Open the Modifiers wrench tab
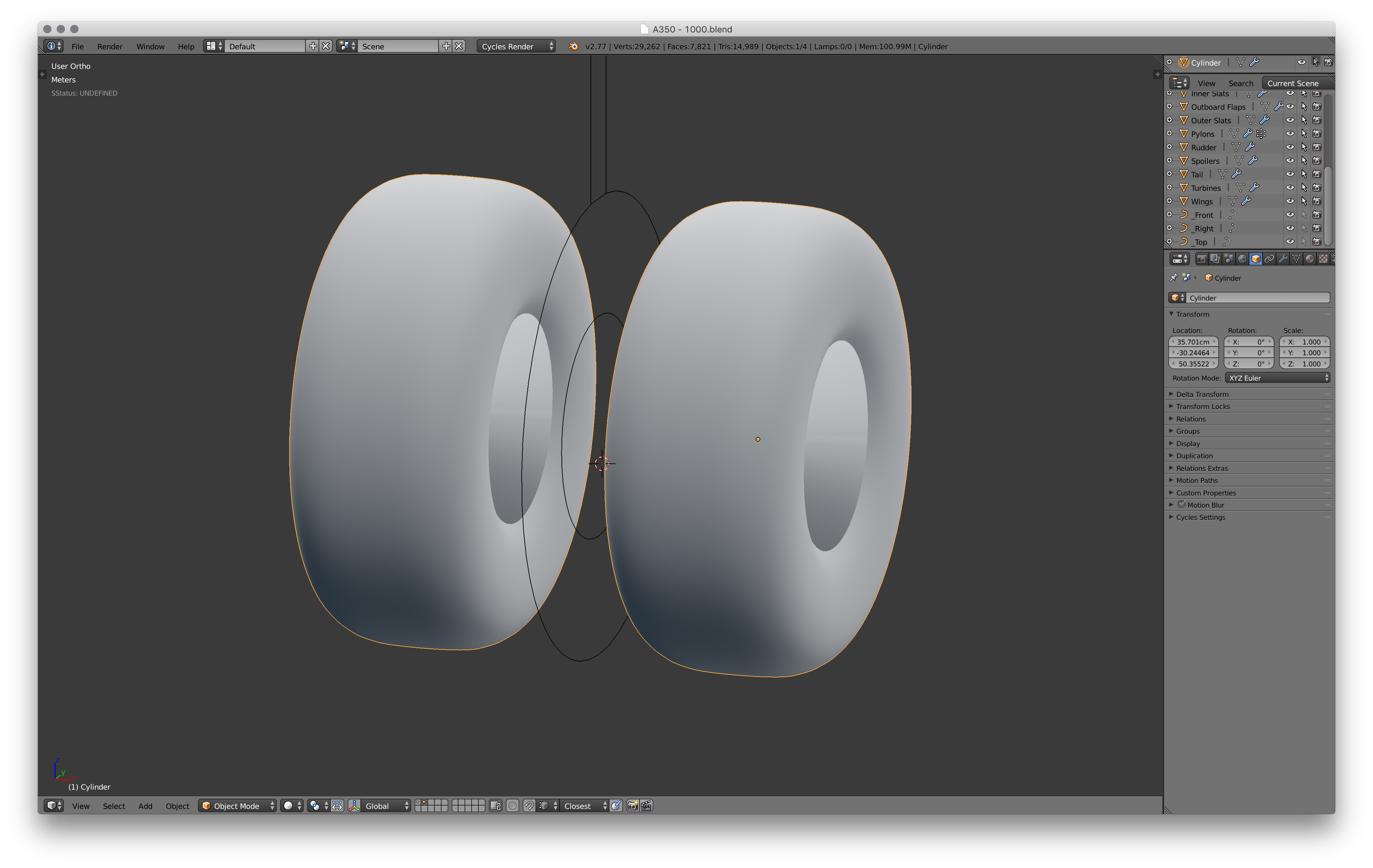Image resolution: width=1373 pixels, height=868 pixels. pyautogui.click(x=1283, y=259)
